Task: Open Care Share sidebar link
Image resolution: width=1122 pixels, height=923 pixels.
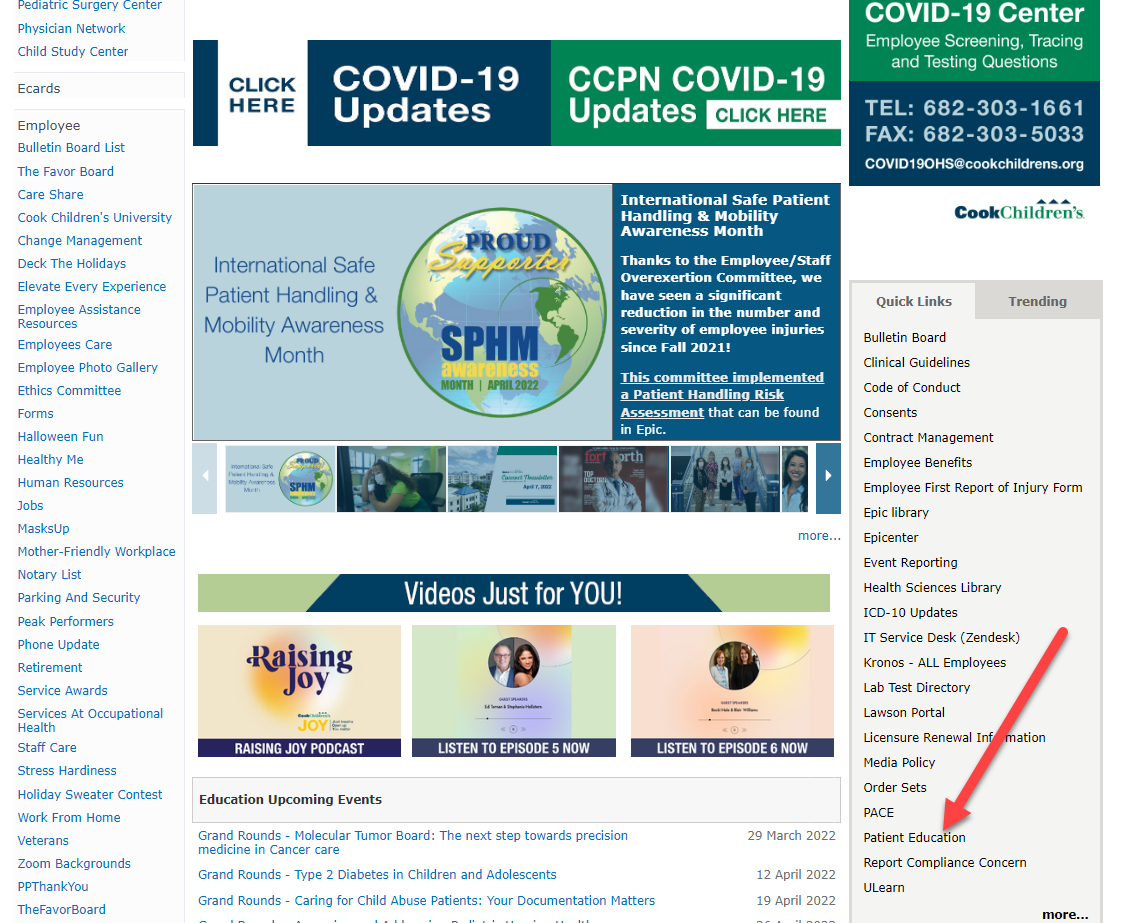Action: click(50, 194)
